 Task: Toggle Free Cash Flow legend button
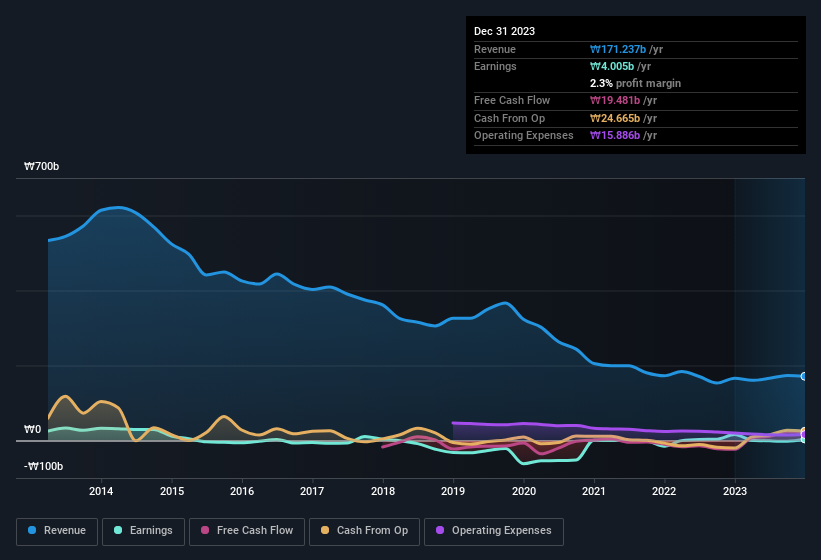(x=246, y=530)
